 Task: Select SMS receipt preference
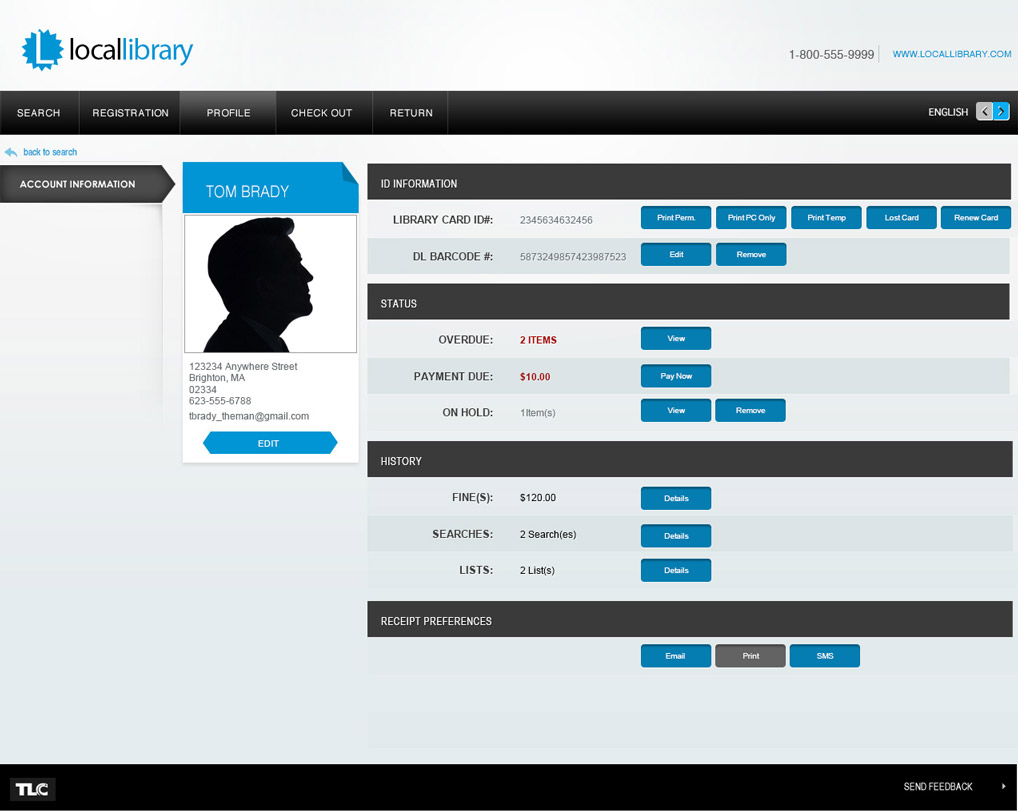(824, 656)
